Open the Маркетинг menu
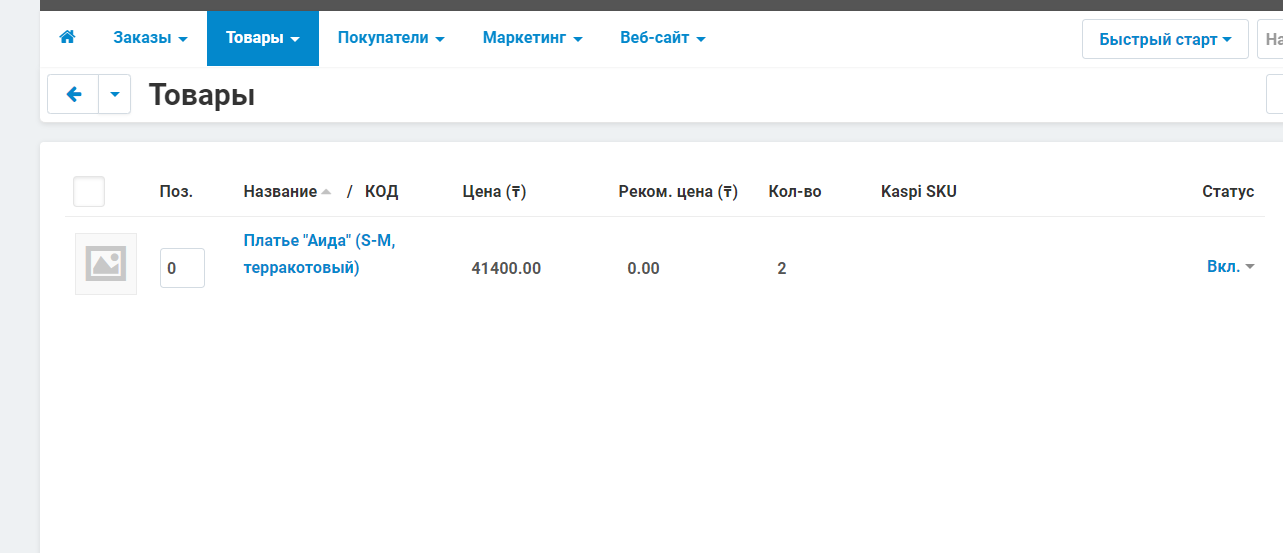 [x=532, y=38]
